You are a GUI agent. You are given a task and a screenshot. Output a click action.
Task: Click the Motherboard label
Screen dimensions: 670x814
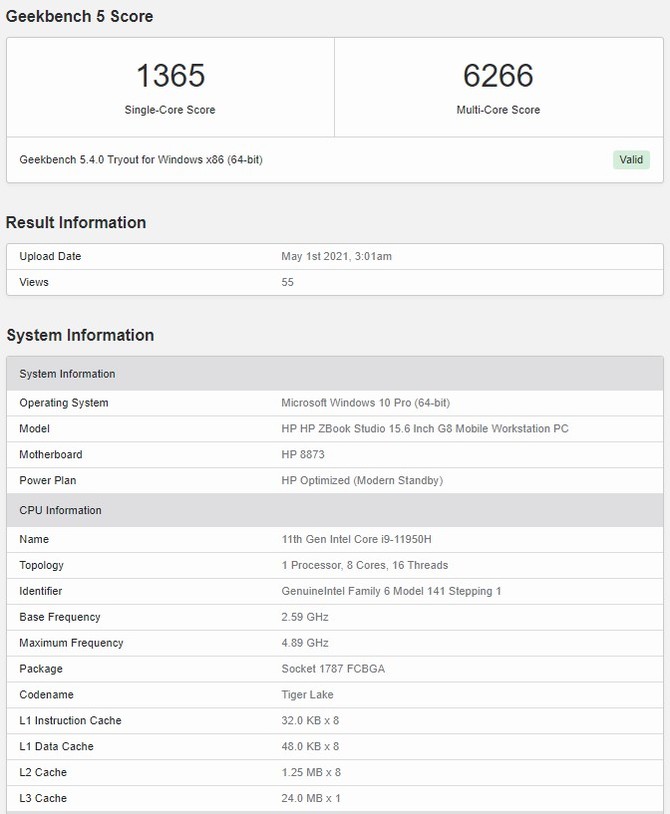pos(50,455)
